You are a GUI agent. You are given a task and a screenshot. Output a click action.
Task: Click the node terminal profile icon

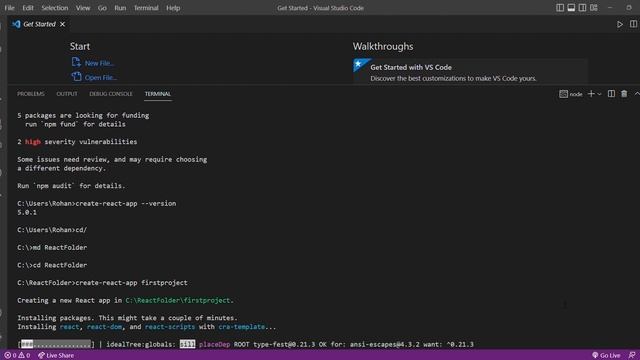[x=563, y=94]
